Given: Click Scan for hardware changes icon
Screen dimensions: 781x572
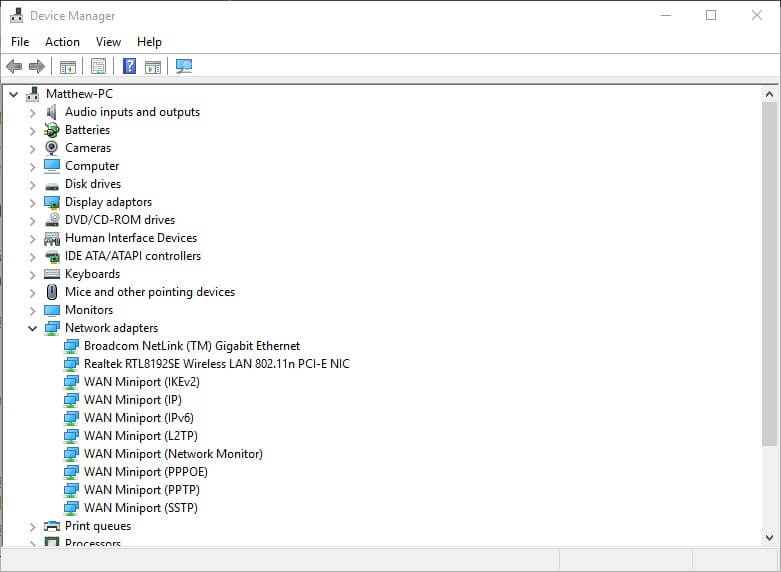Looking at the screenshot, I should coord(184,66).
